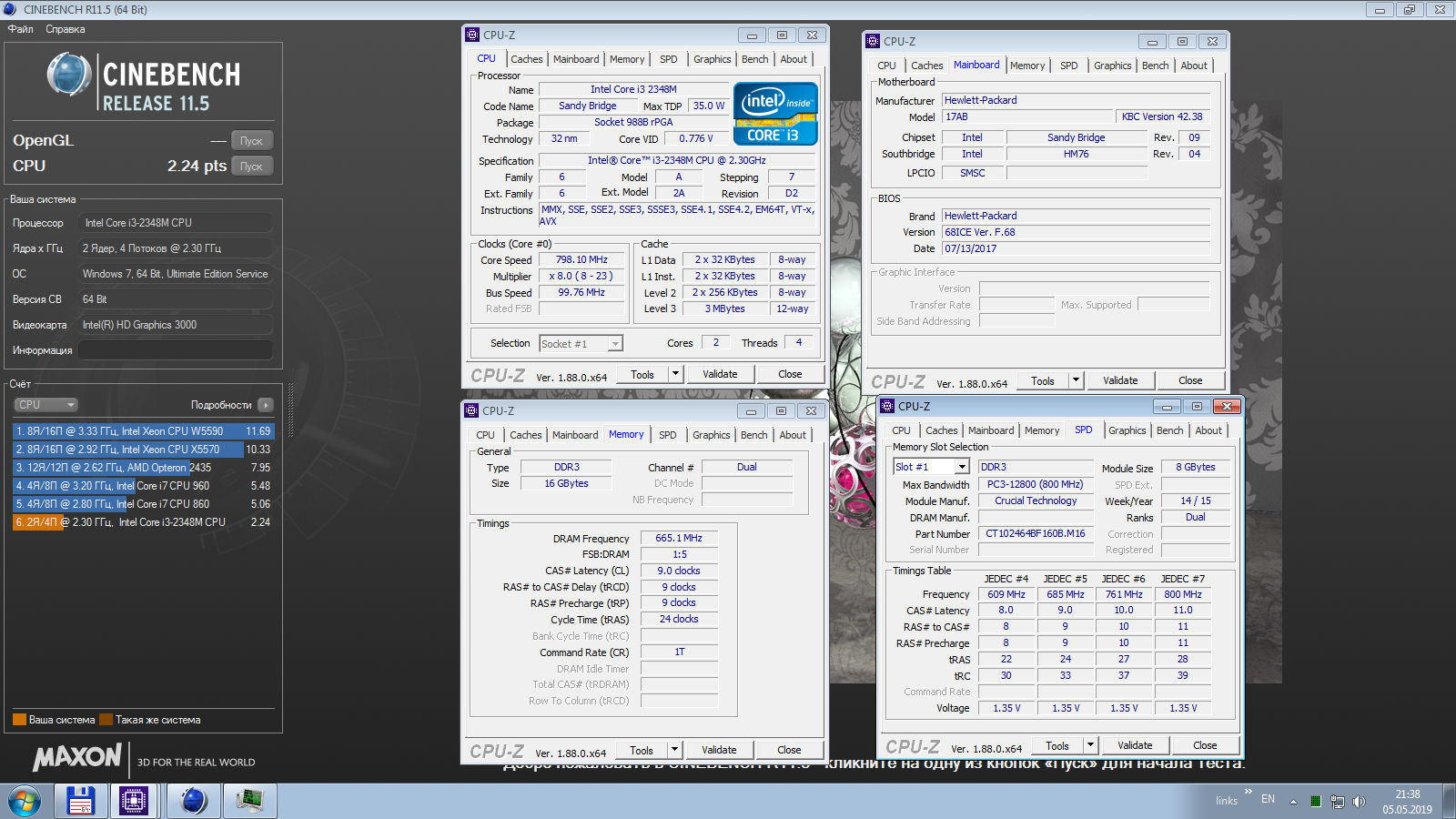Click CPU-Z title icon in the Mainboard window
This screenshot has height=819, width=1456.
[x=873, y=41]
